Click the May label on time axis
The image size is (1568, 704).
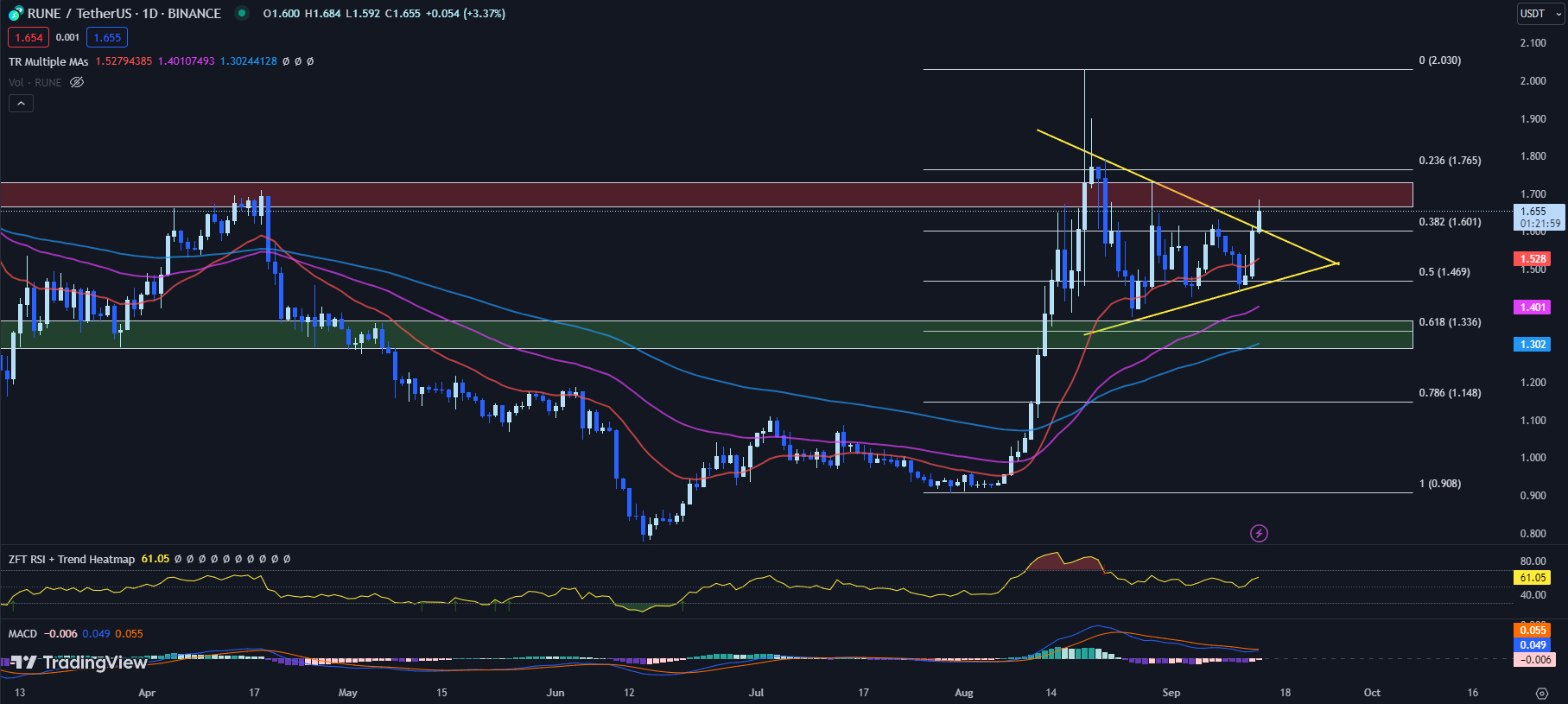(x=348, y=693)
